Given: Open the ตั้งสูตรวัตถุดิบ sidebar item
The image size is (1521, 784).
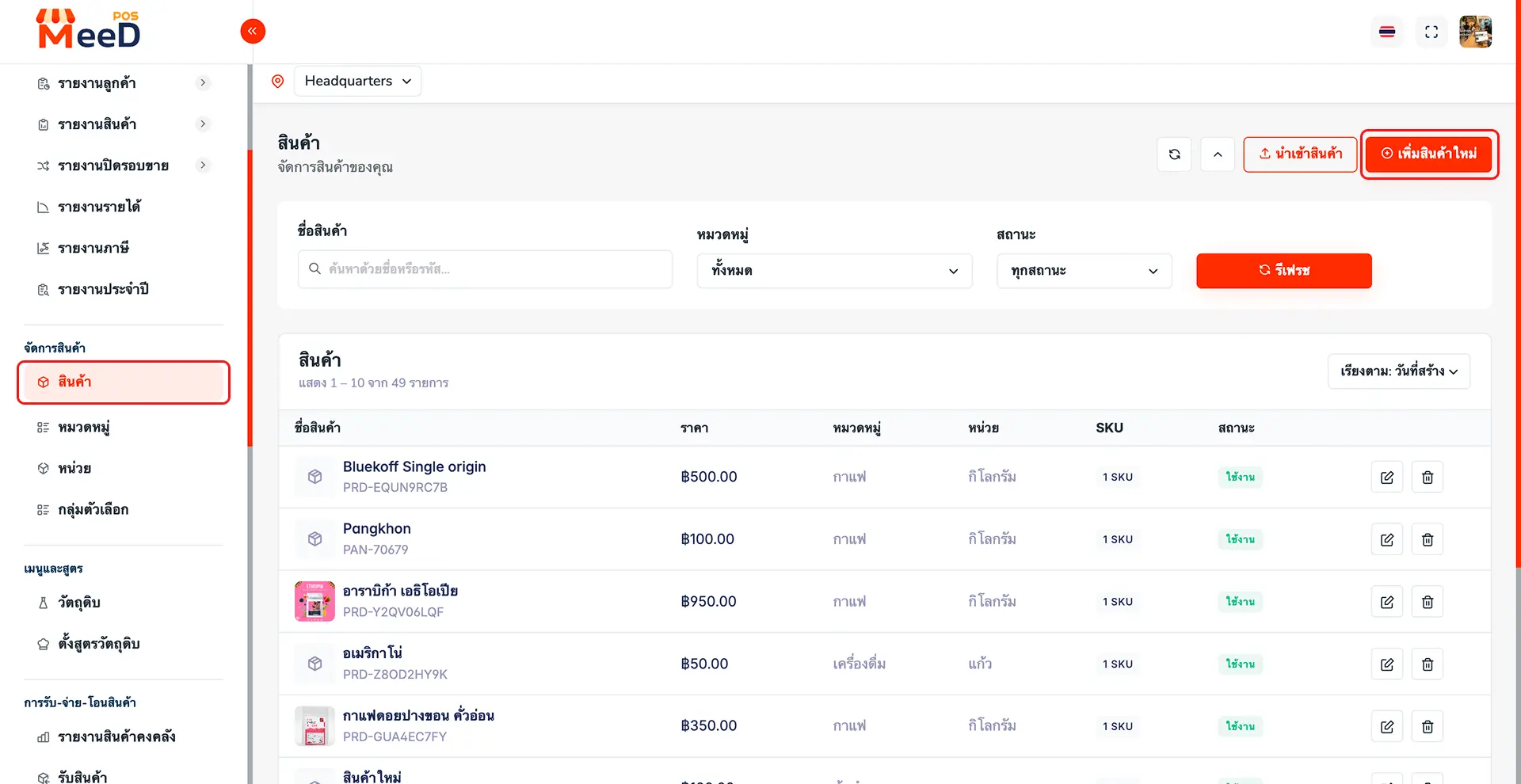Looking at the screenshot, I should (x=99, y=644).
